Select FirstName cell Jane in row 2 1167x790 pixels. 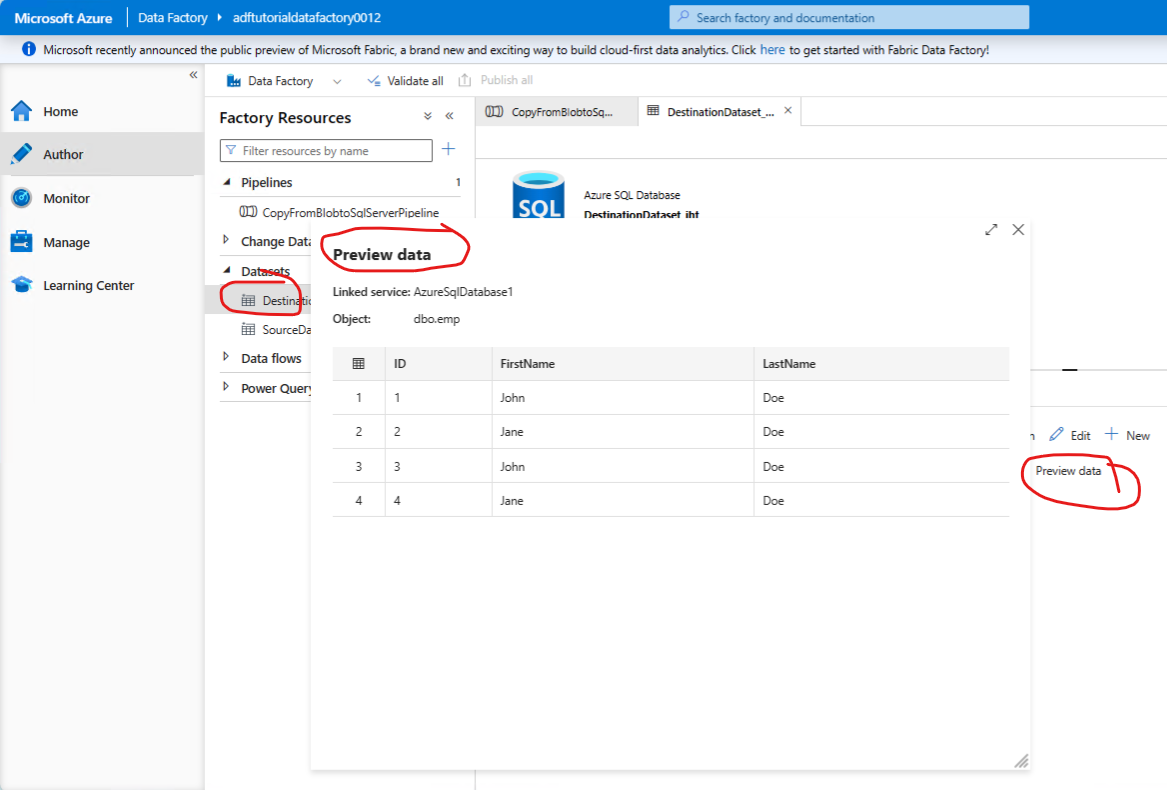tap(622, 432)
